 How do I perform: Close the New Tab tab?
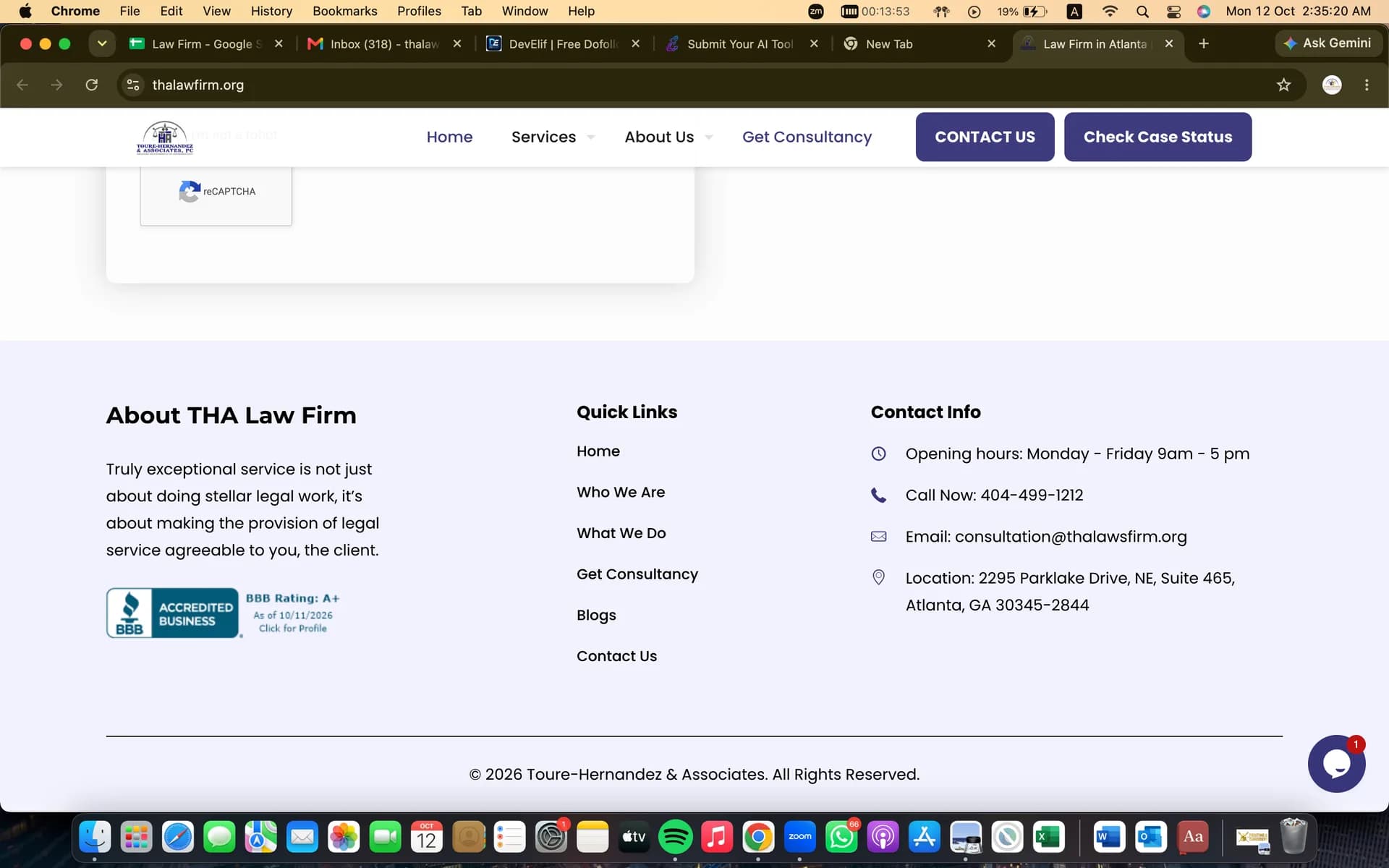pyautogui.click(x=991, y=43)
